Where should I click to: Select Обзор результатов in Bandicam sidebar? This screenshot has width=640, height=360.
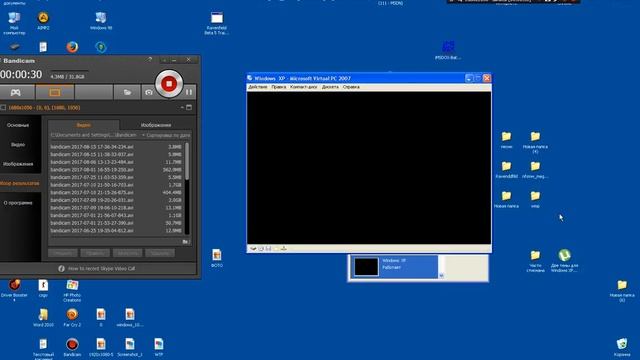pos(20,183)
